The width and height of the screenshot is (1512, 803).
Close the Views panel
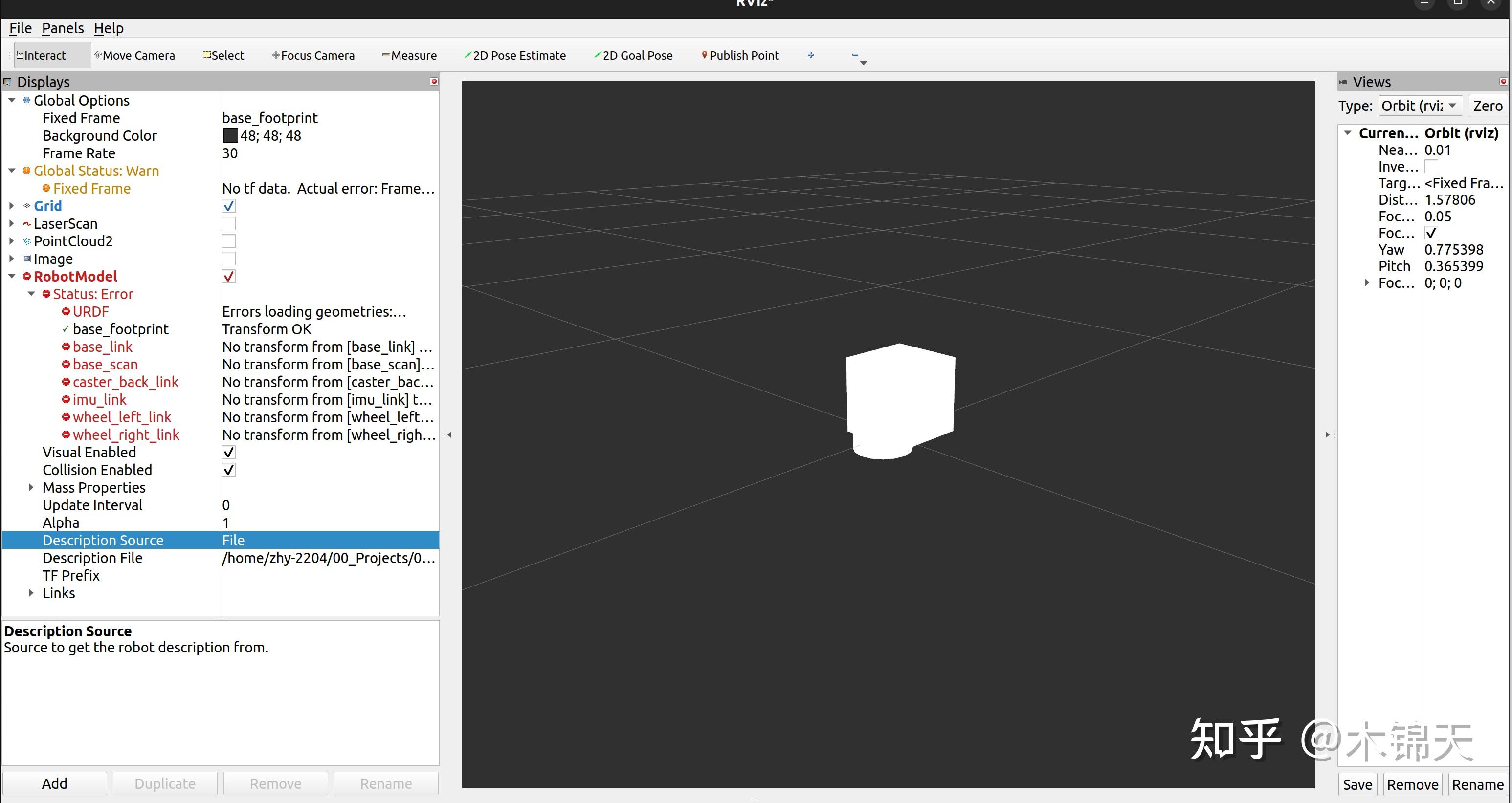pyautogui.click(x=1503, y=82)
